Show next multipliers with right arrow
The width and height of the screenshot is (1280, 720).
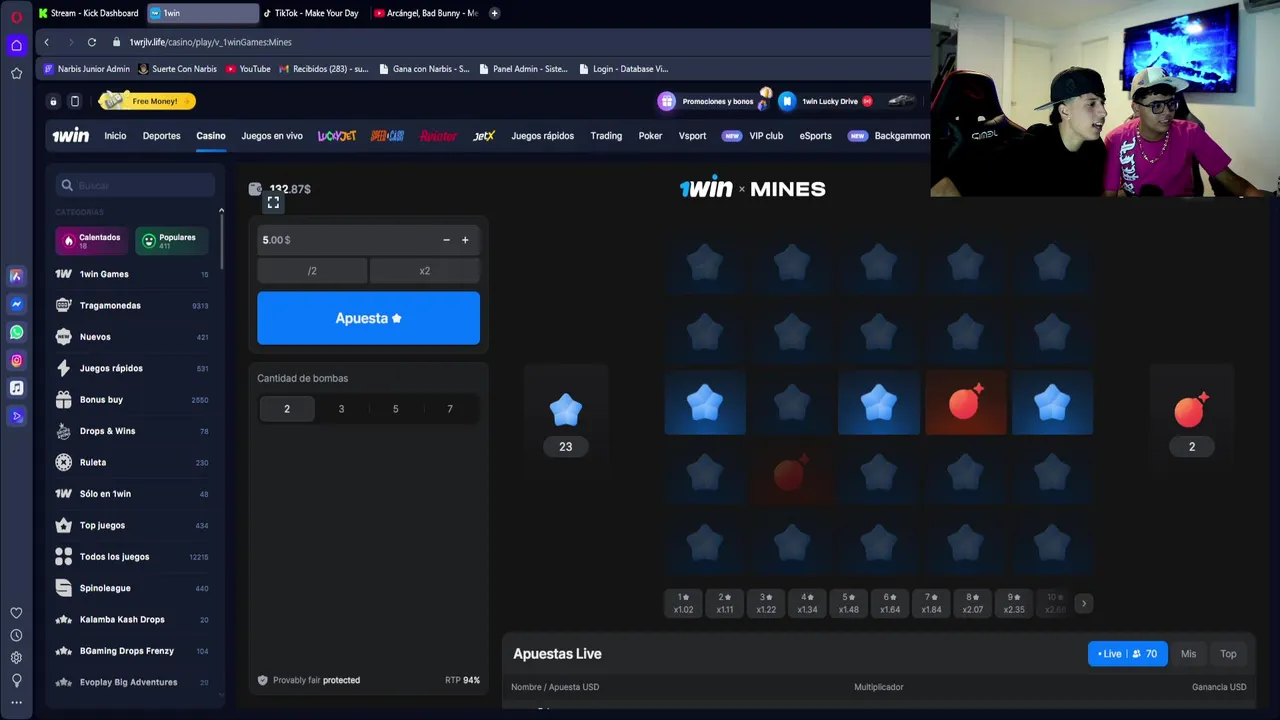coord(1084,603)
